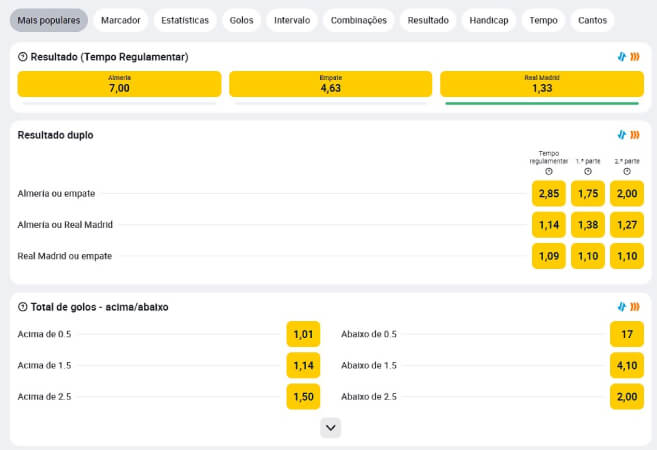Open the Tempo tab
657x450 pixels.
click(x=543, y=20)
